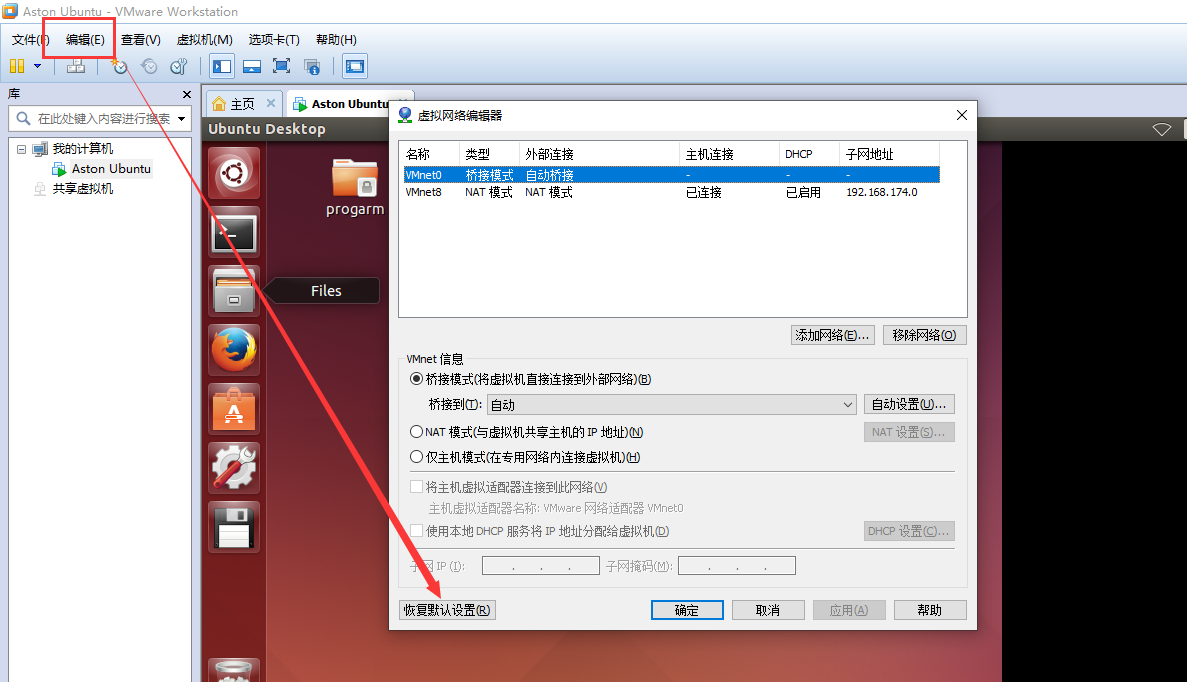Open the 桥接到 dropdown set to 自动
The height and width of the screenshot is (682, 1187).
pyautogui.click(x=671, y=405)
